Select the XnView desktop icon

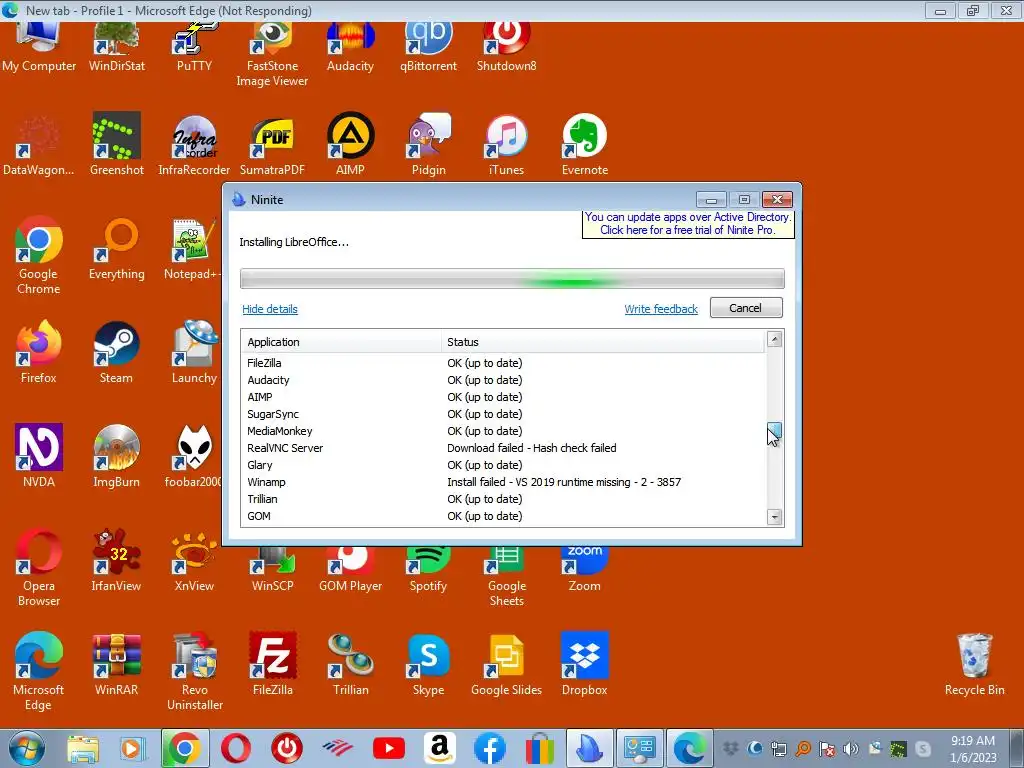(x=194, y=560)
